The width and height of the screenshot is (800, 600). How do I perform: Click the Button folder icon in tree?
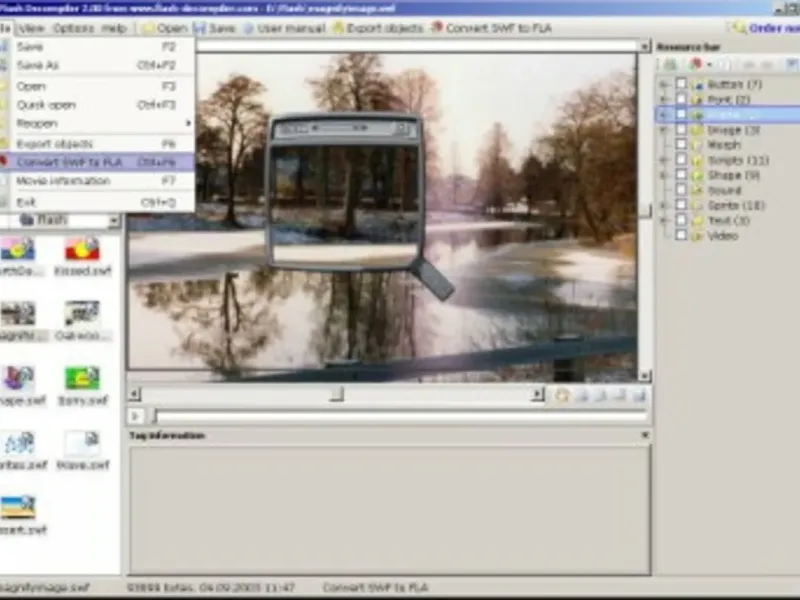point(697,85)
